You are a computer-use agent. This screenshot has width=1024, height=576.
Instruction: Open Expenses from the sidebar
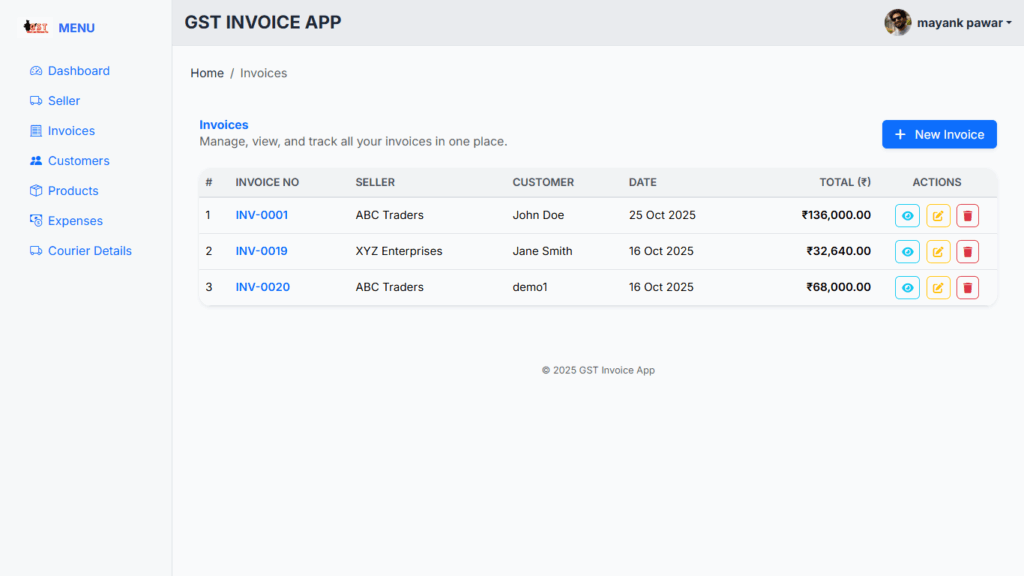[x=75, y=221]
